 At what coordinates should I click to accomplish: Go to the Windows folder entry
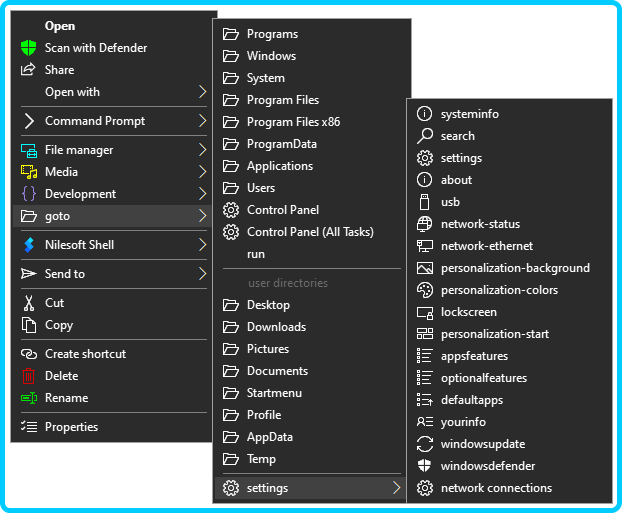(x=310, y=56)
